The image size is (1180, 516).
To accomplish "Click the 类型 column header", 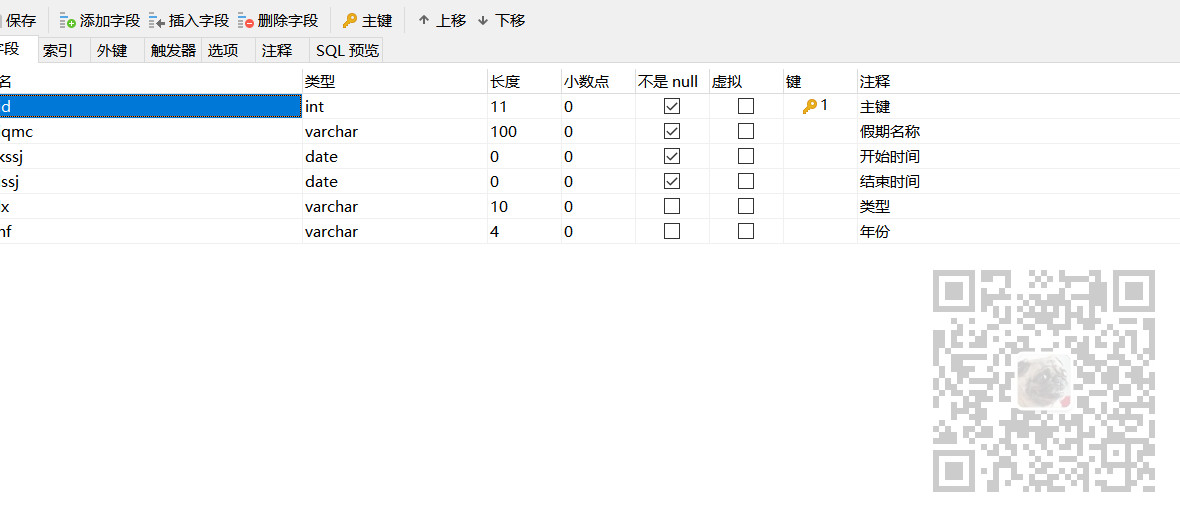I will (394, 81).
